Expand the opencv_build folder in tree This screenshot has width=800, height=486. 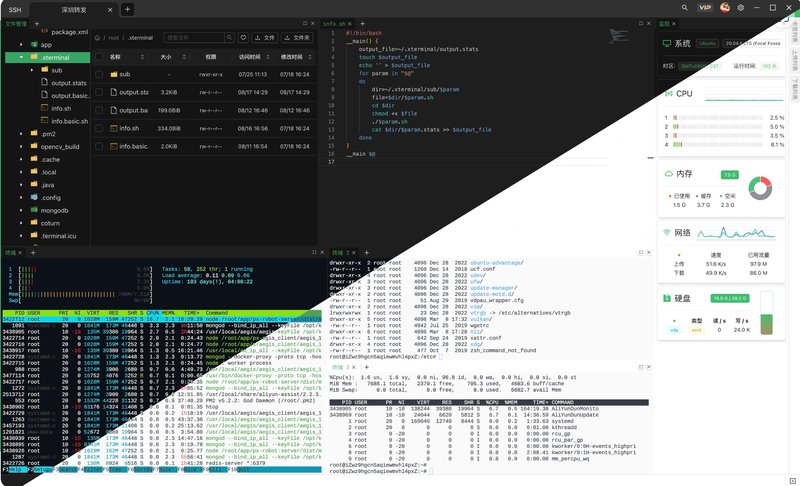tap(22, 146)
